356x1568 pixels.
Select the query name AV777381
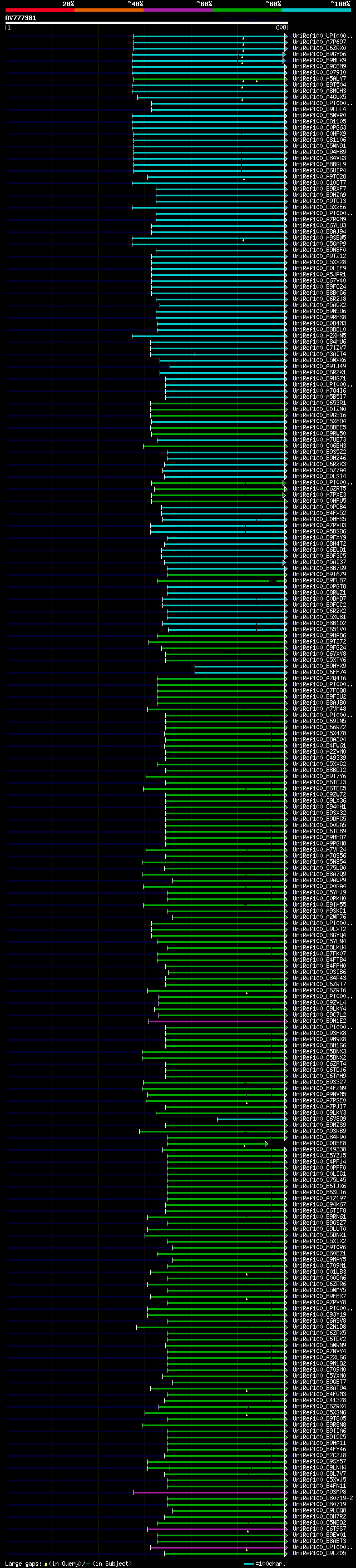(x=21, y=18)
